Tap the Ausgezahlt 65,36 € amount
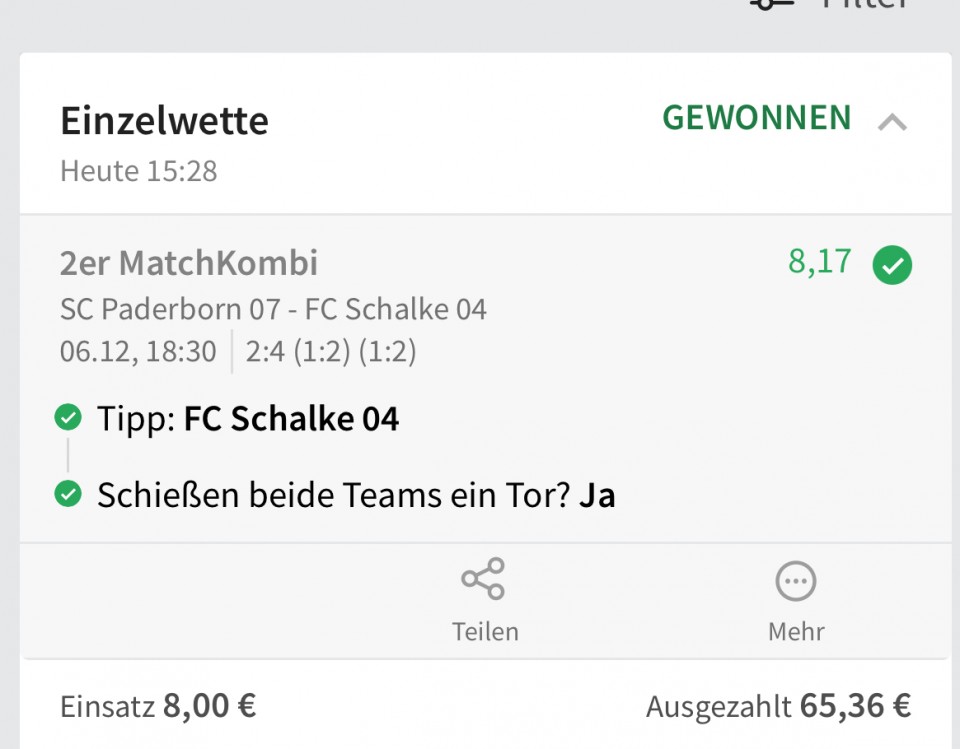The width and height of the screenshot is (960, 749). click(x=779, y=706)
